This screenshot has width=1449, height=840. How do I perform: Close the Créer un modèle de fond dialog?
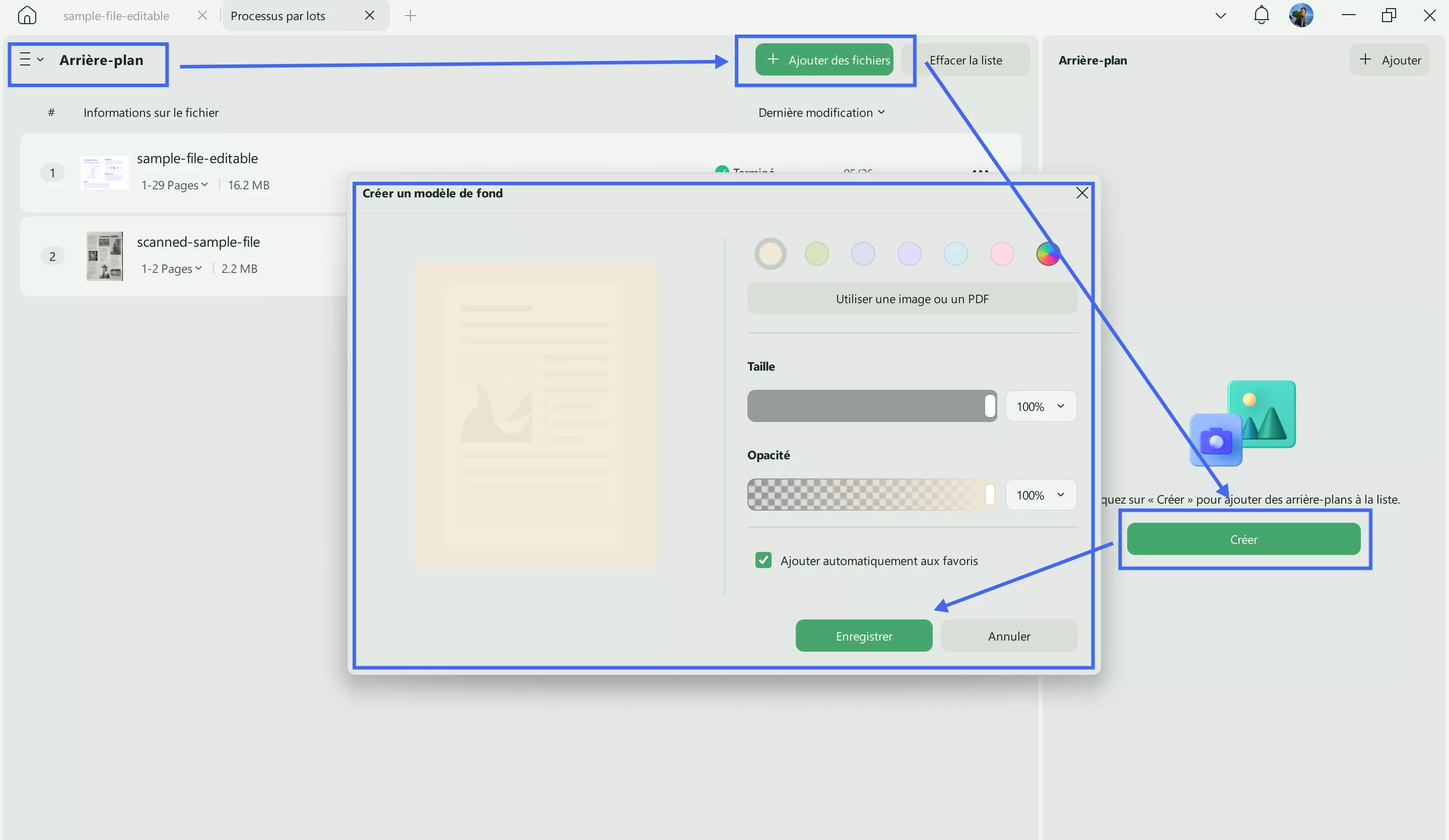pos(1081,192)
